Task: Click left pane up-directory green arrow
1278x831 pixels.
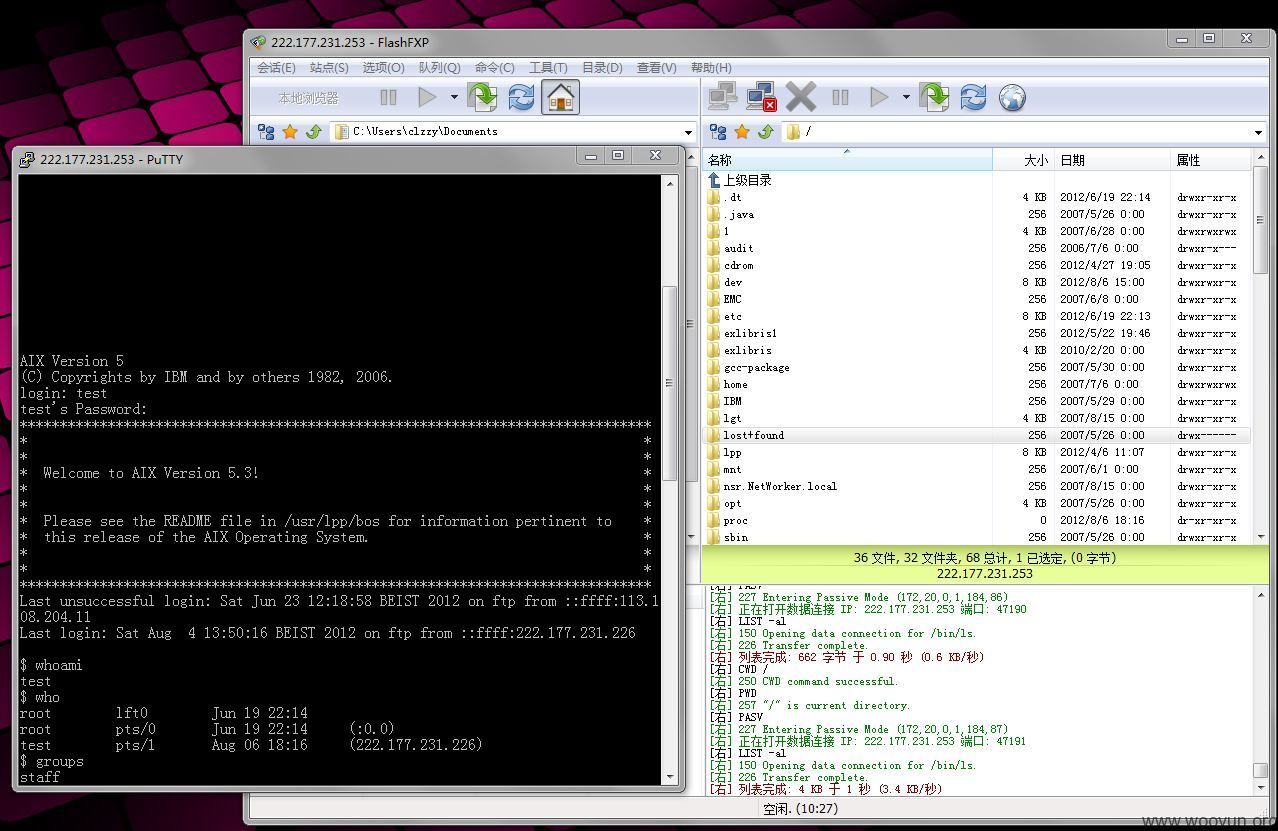Action: tap(314, 132)
